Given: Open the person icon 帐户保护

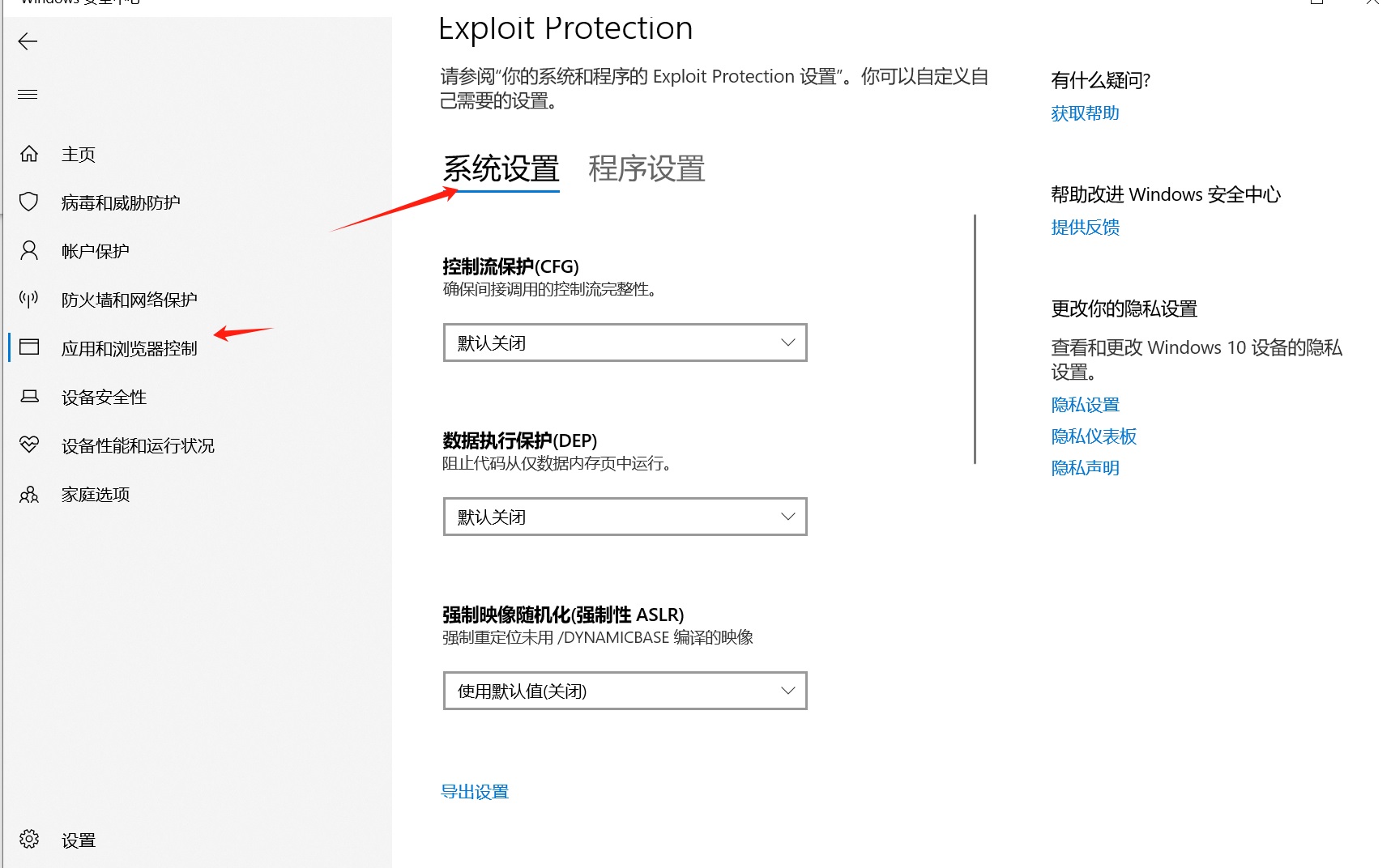Looking at the screenshot, I should [x=29, y=250].
